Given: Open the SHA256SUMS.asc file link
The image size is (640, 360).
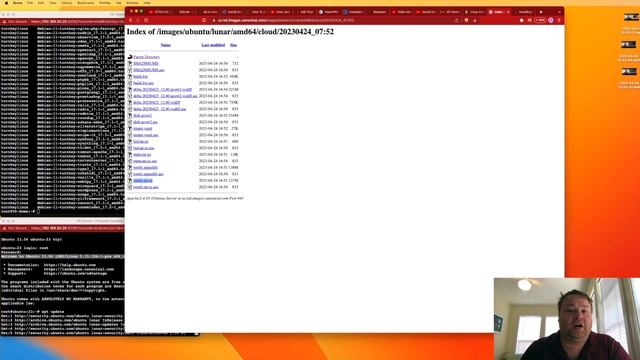Looking at the screenshot, I should pyautogui.click(x=149, y=70).
